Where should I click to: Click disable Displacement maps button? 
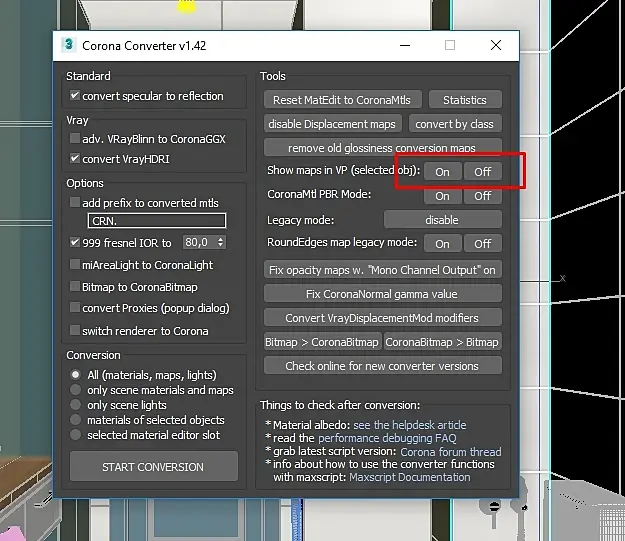coord(332,124)
